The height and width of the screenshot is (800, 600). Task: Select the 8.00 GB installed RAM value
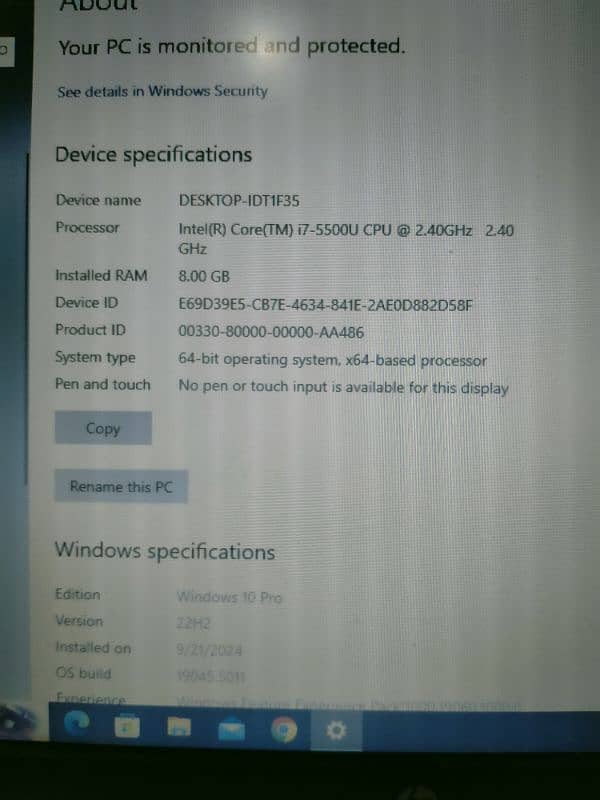(x=204, y=277)
